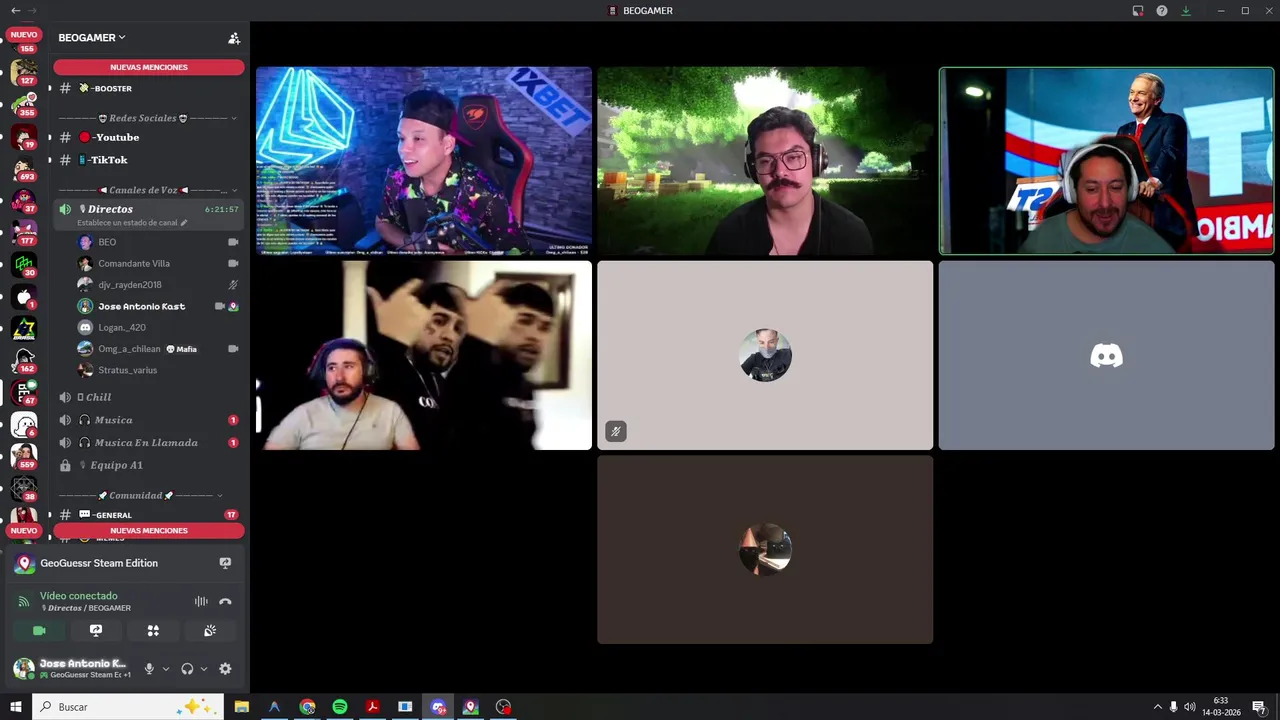Click the Buscar taskbar search box
This screenshot has height=720, width=1280.
(128, 707)
